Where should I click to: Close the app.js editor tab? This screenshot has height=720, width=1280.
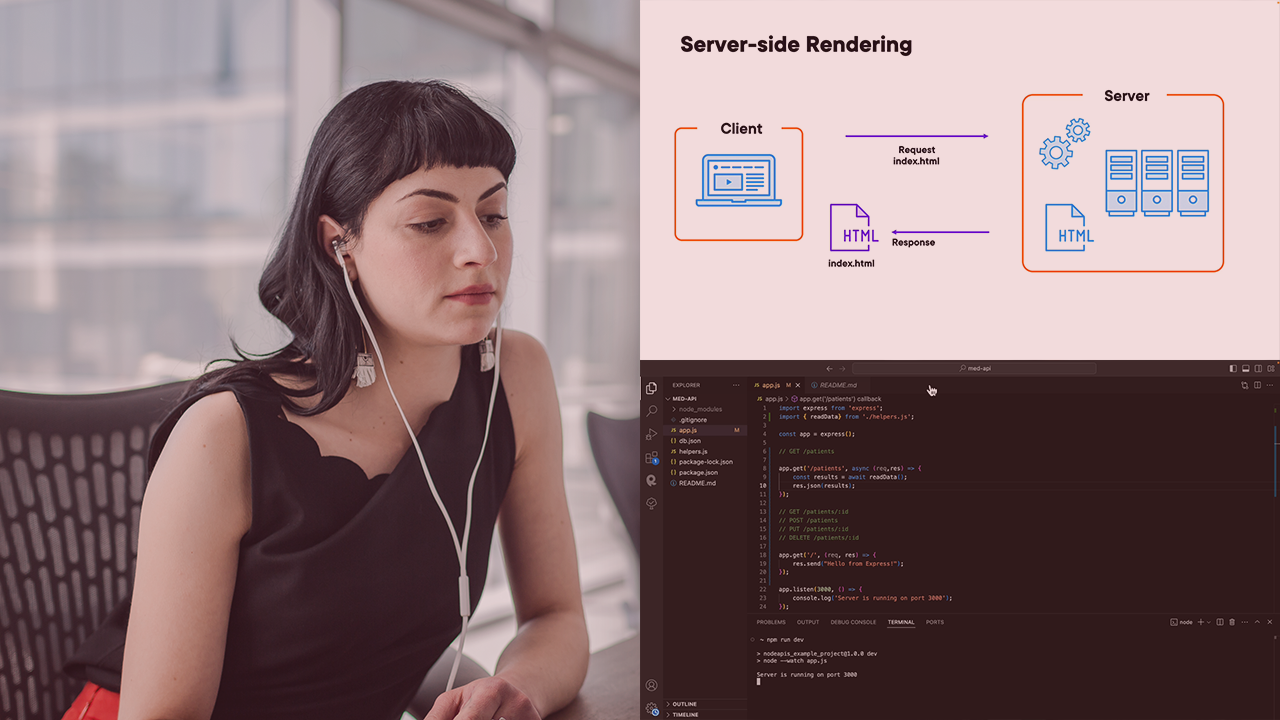coord(797,385)
